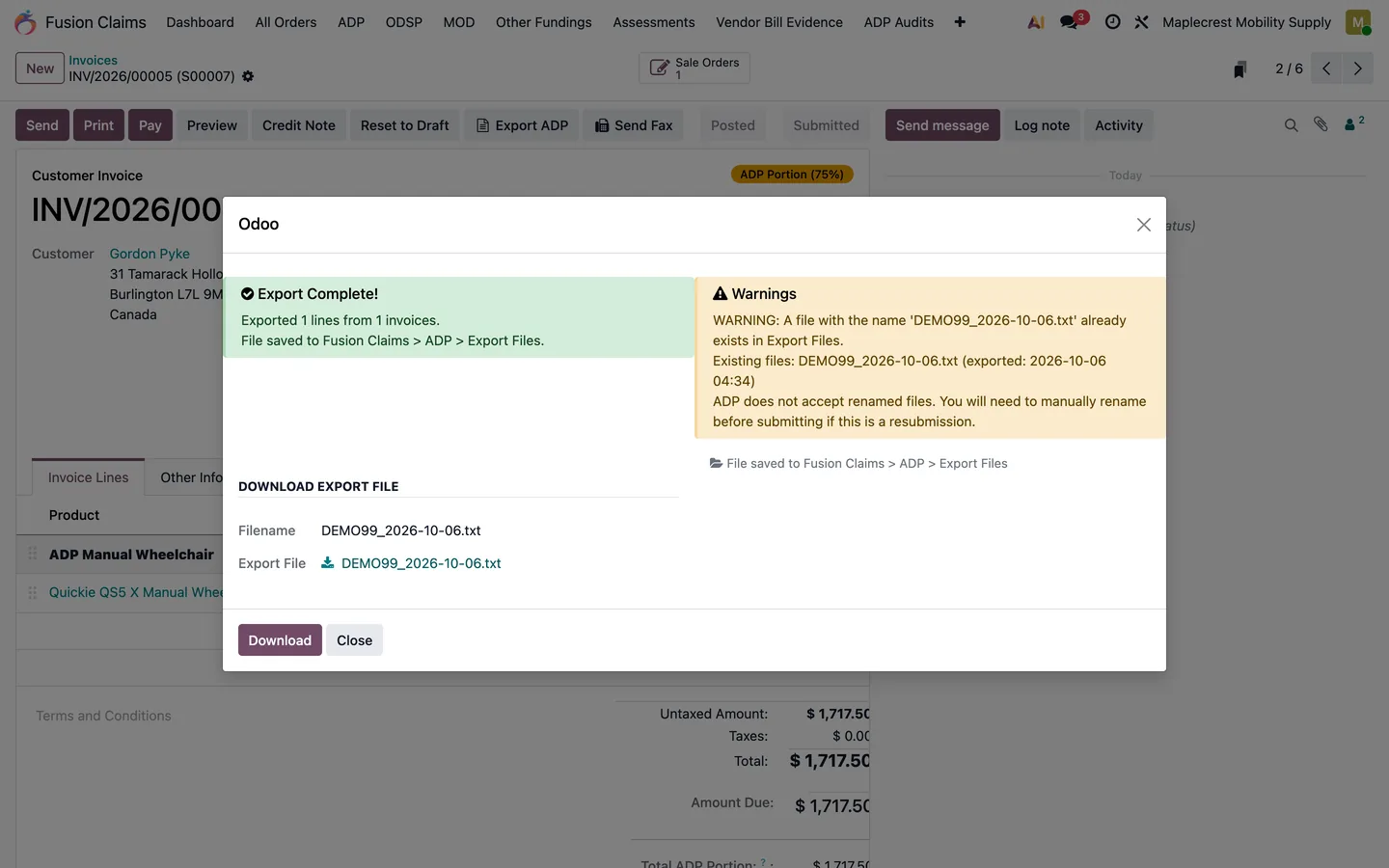Open the Assessments menu
Image resolution: width=1389 pixels, height=868 pixels.
click(654, 22)
